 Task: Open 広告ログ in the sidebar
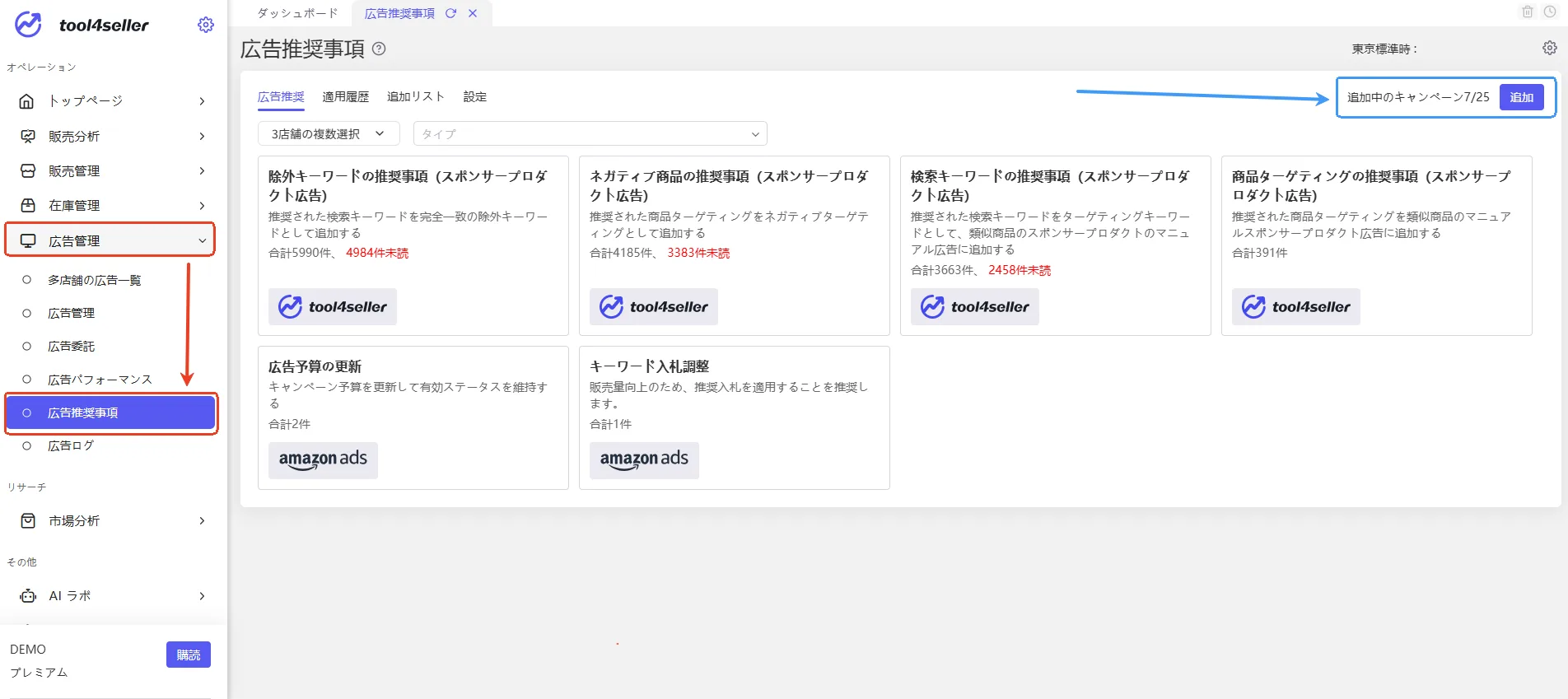click(72, 445)
